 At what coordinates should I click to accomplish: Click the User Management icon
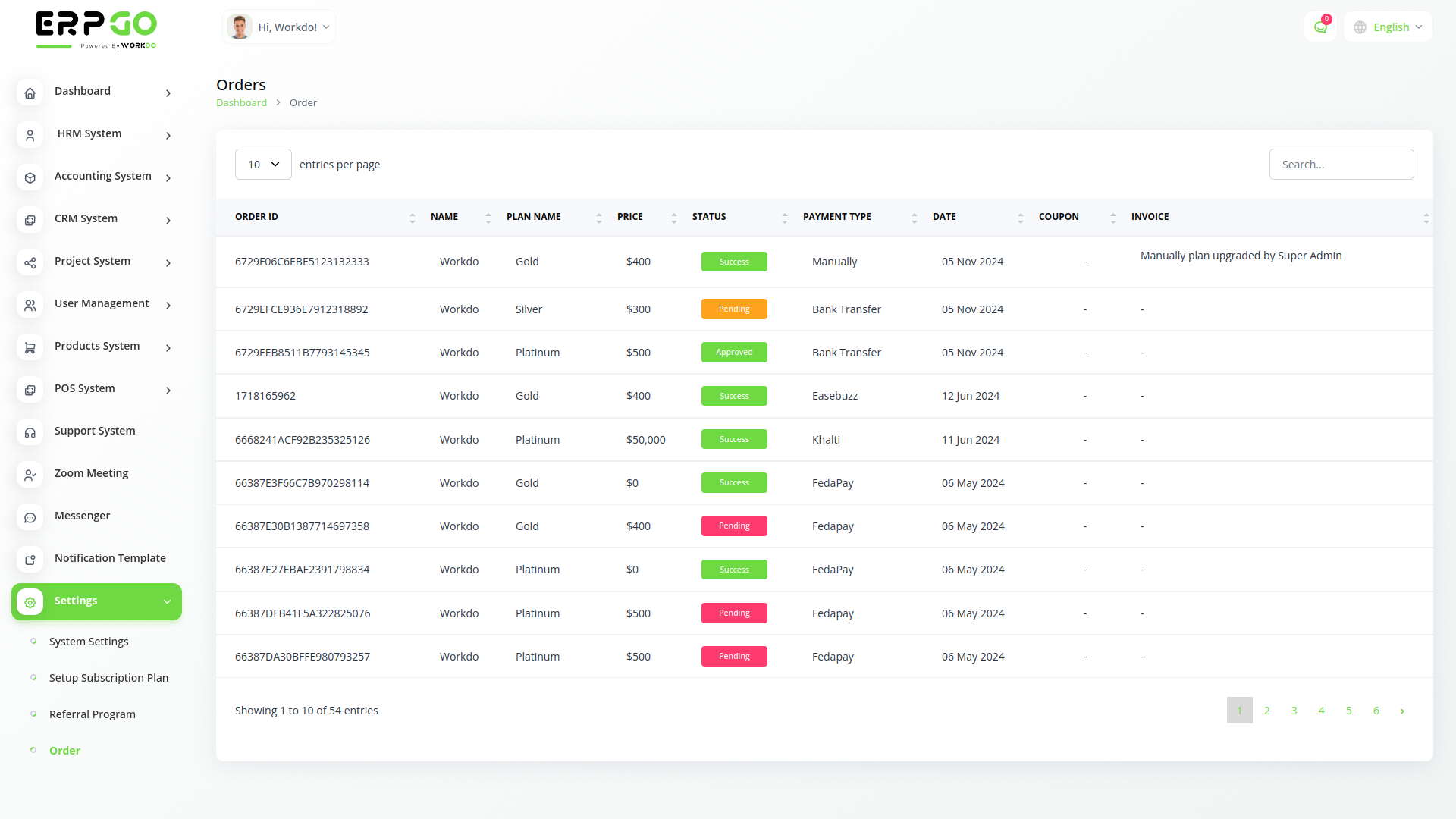(x=30, y=305)
